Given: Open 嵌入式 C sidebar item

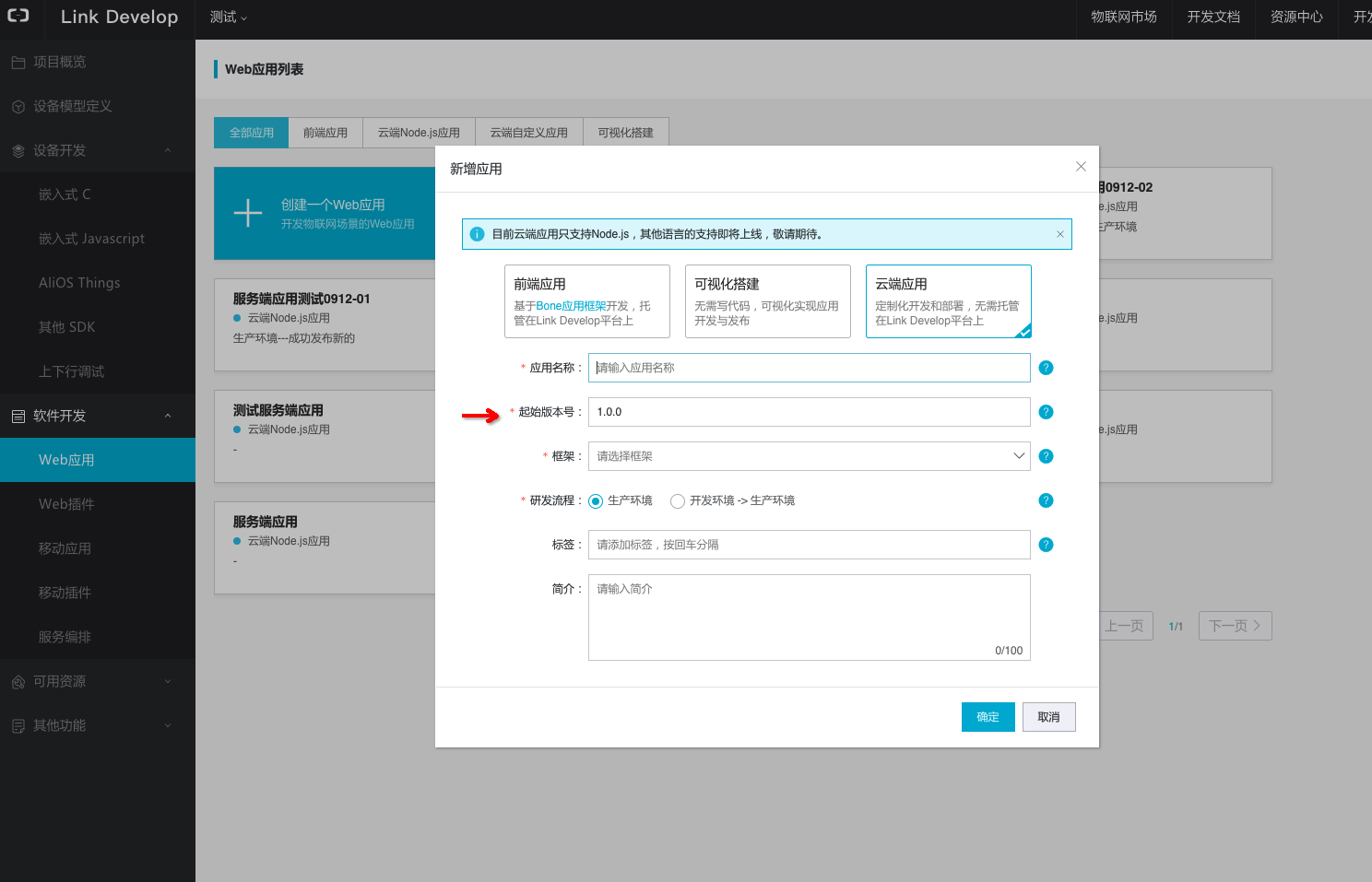Looking at the screenshot, I should click(98, 194).
